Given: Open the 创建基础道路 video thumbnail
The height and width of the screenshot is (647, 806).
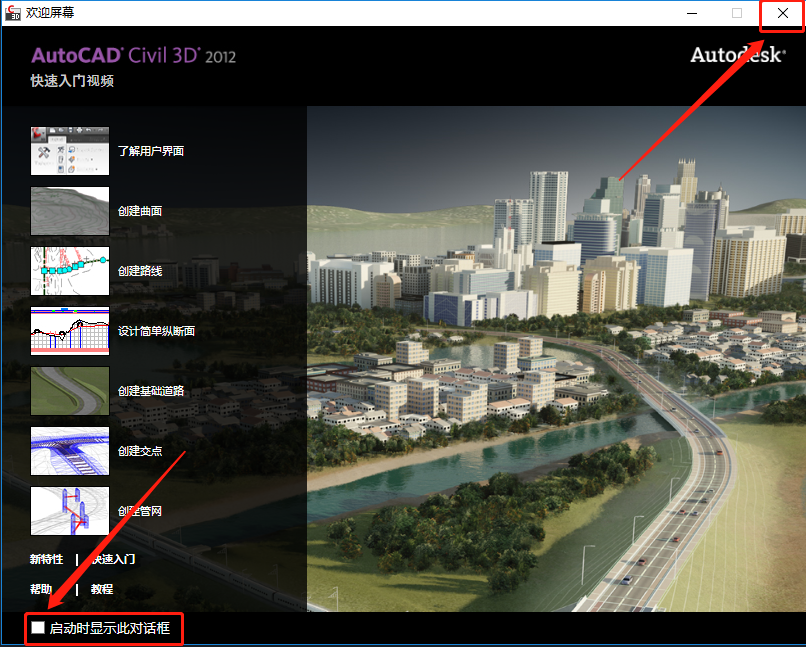Looking at the screenshot, I should tap(70, 391).
